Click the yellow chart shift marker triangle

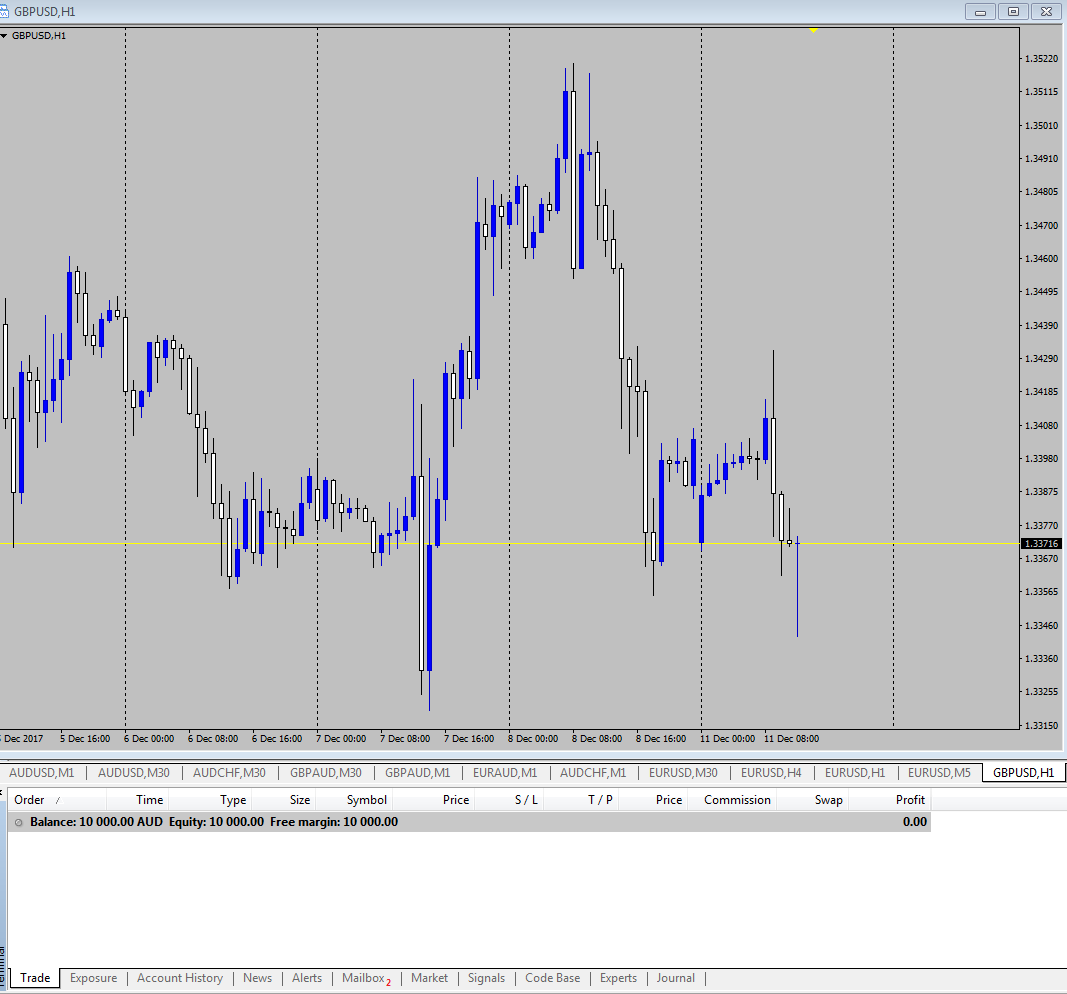click(x=813, y=30)
